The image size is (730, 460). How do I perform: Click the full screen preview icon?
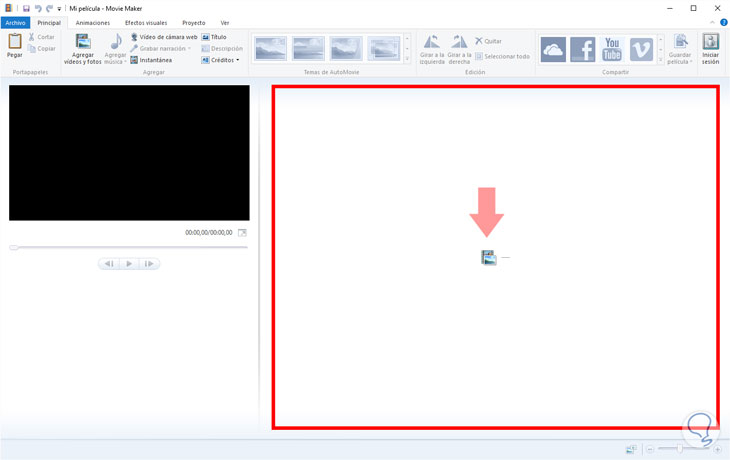point(242,232)
